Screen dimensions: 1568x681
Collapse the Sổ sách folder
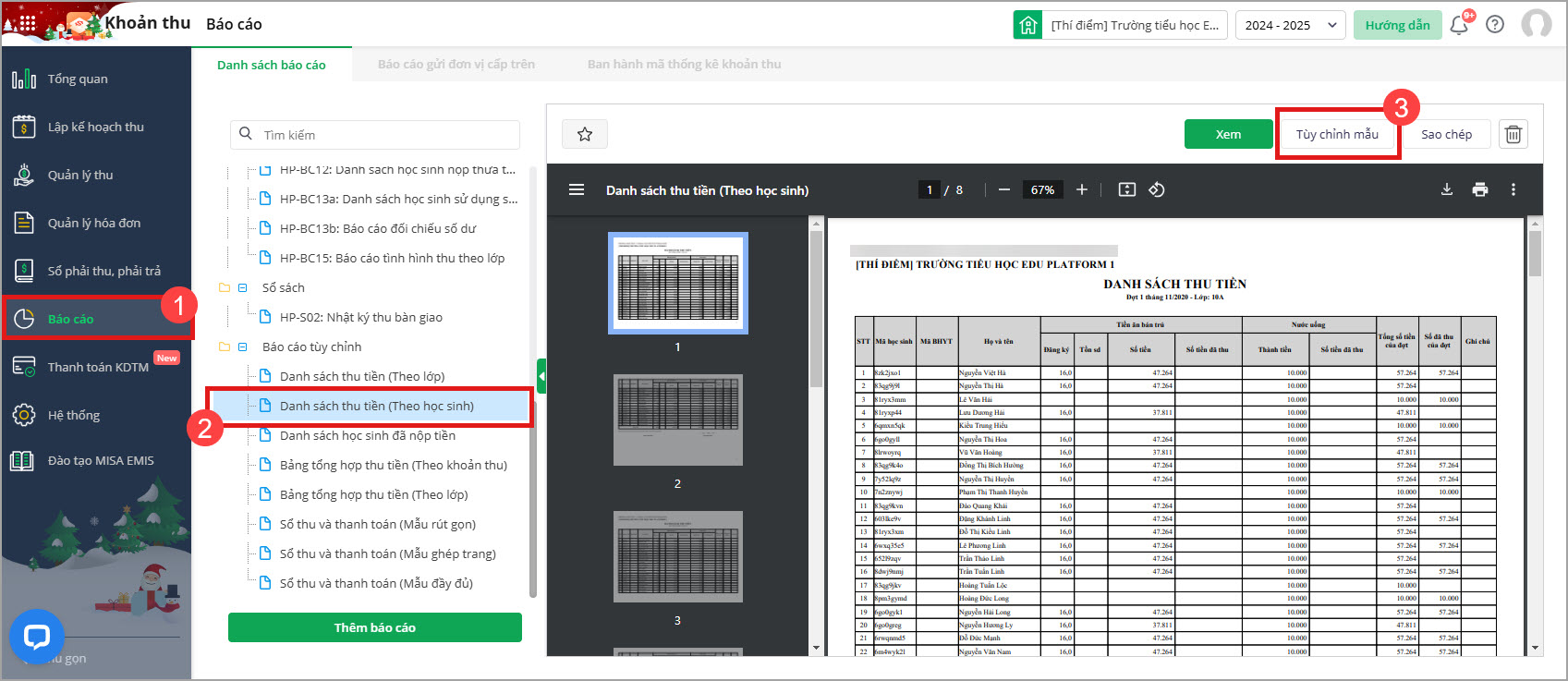[x=243, y=288]
